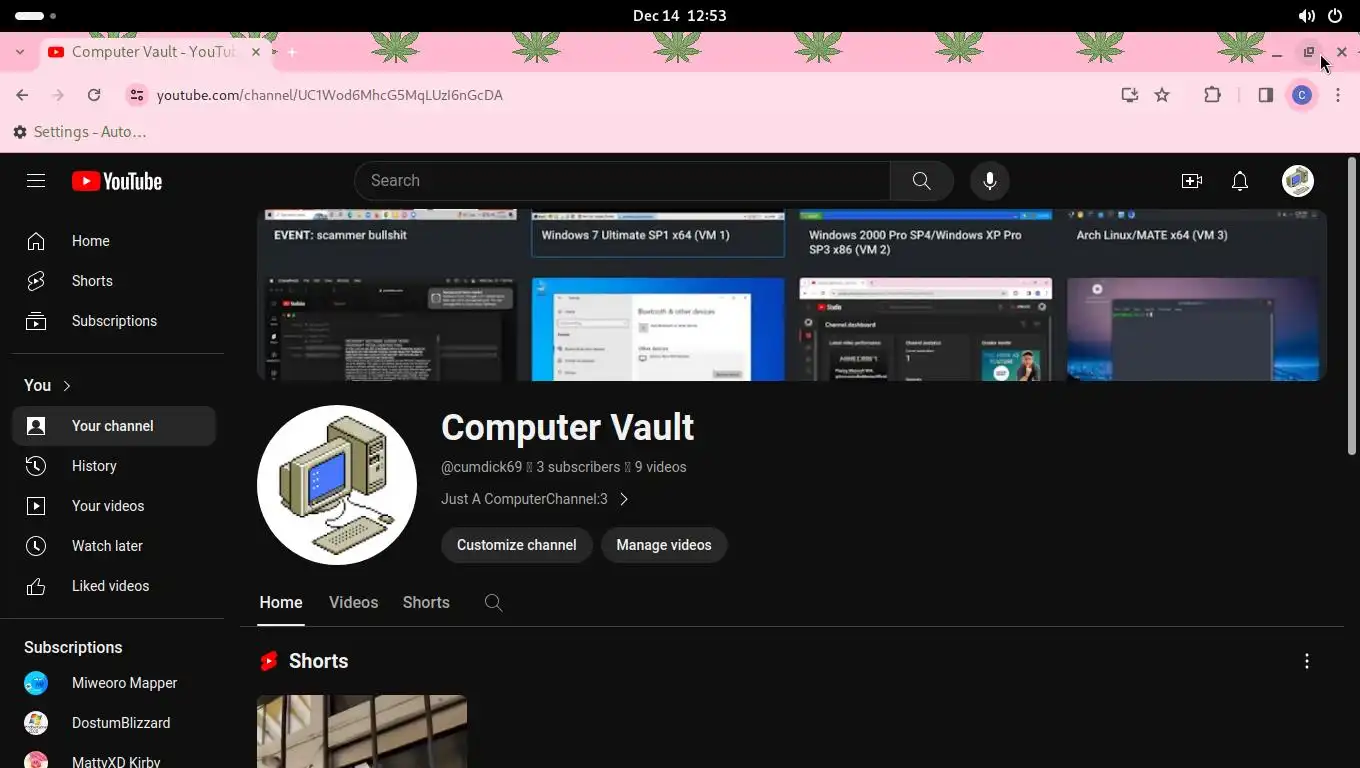1360x768 pixels.
Task: Open tab search dropdown arrow
Action: point(20,52)
